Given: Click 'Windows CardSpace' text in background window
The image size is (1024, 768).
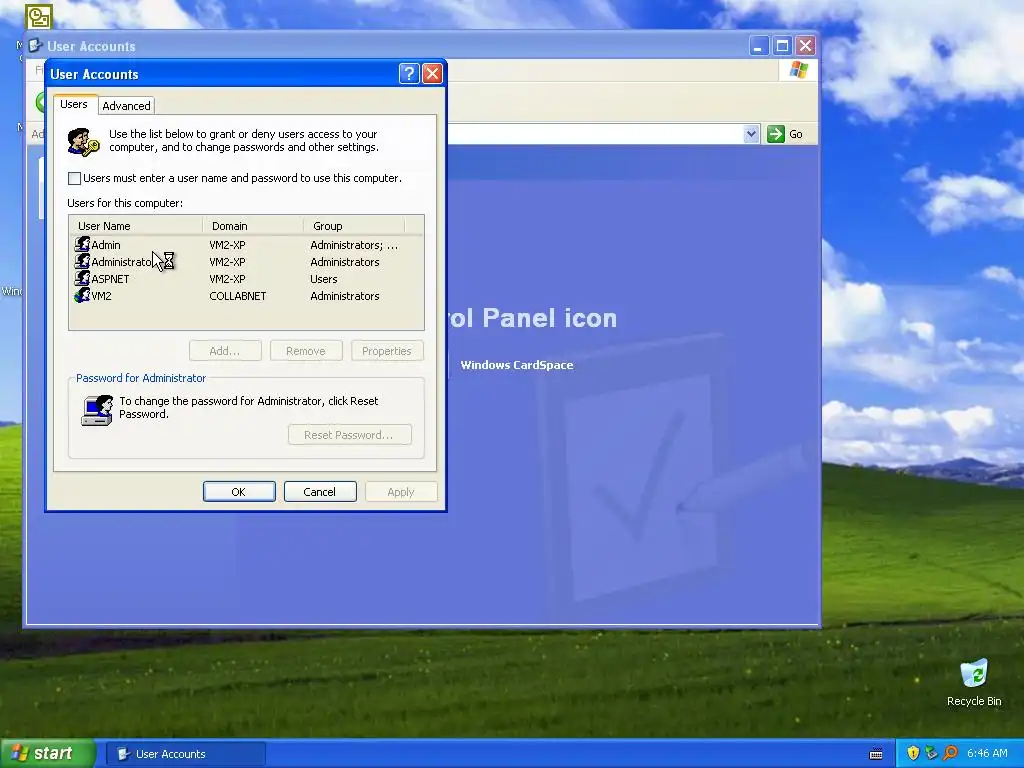Looking at the screenshot, I should click(517, 365).
